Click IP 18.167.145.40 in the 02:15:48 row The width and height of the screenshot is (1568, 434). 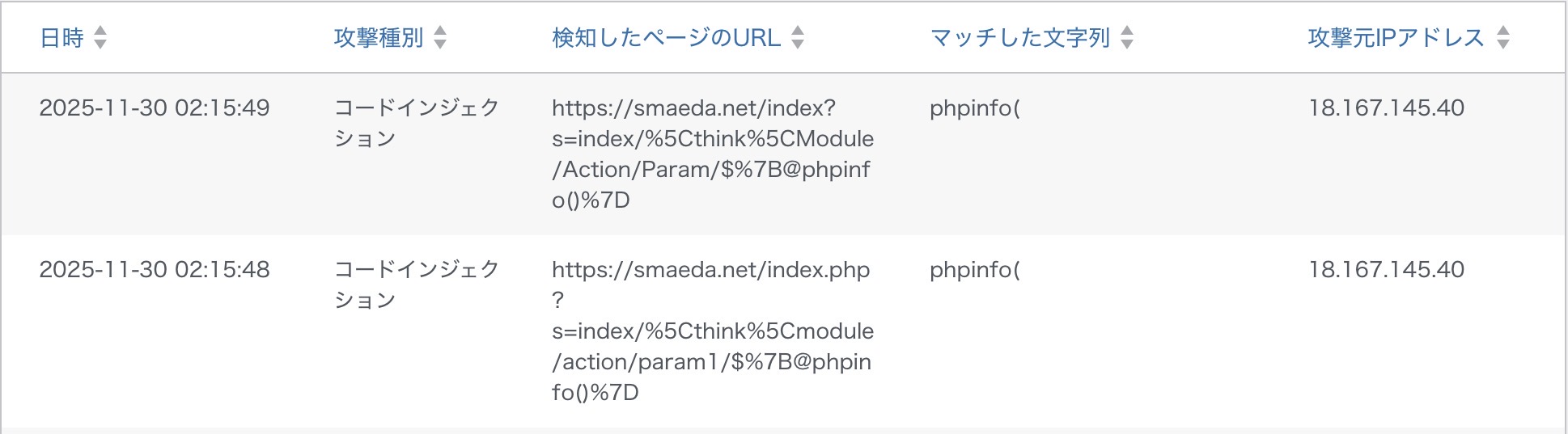point(1386,270)
